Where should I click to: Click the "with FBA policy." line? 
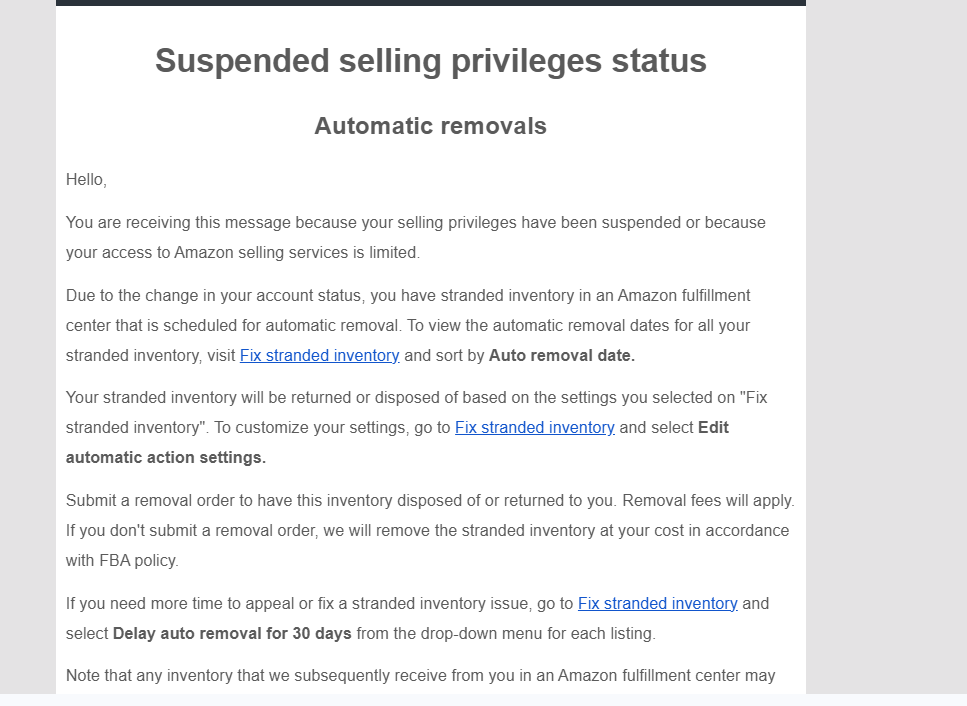point(122,560)
